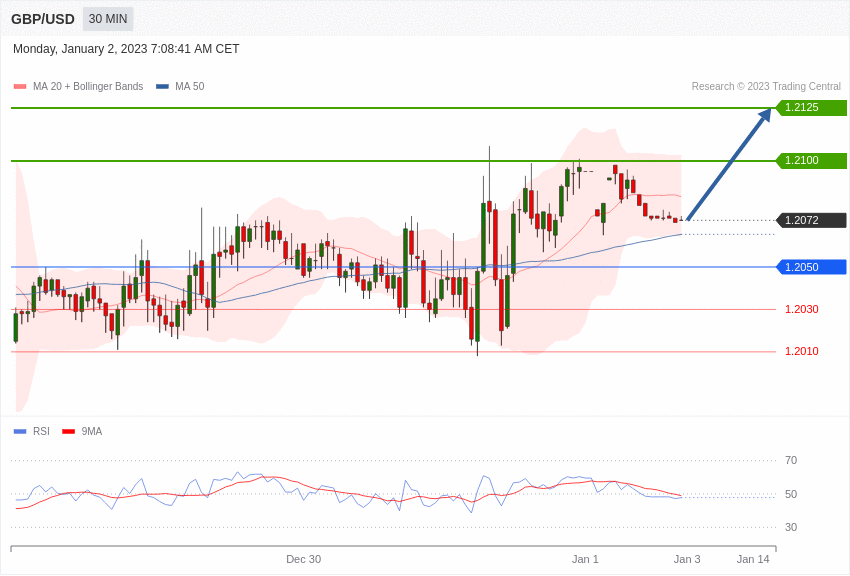This screenshot has height=576, width=850.
Task: Click the Jan 1 date axis label
Action: click(x=585, y=559)
